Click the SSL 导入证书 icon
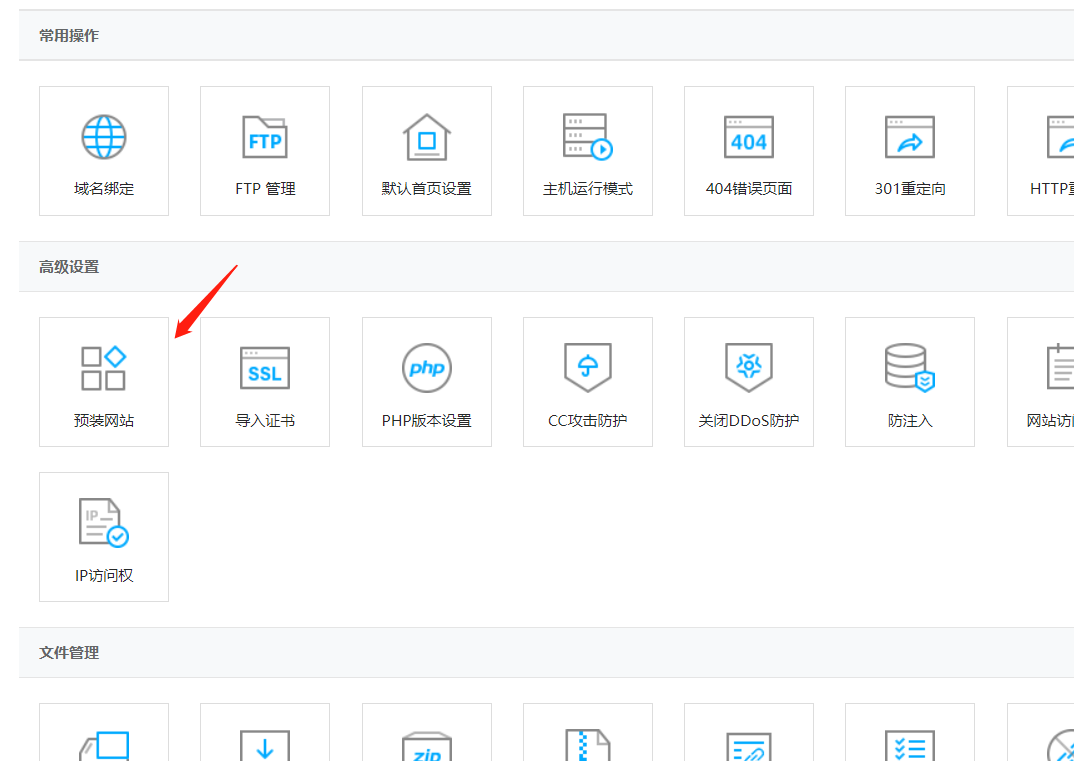Image resolution: width=1074 pixels, height=761 pixels. point(265,368)
